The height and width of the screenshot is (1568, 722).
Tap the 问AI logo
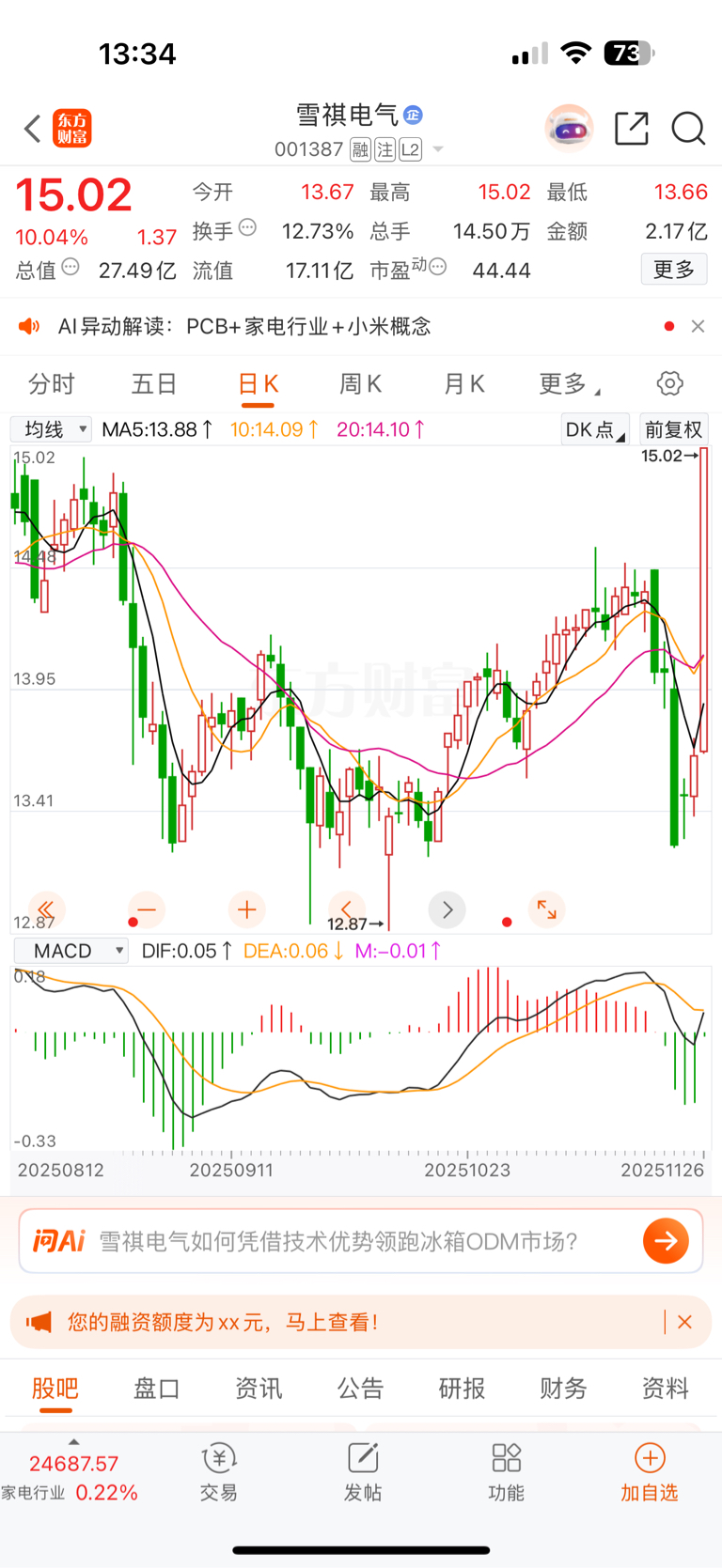[59, 1241]
